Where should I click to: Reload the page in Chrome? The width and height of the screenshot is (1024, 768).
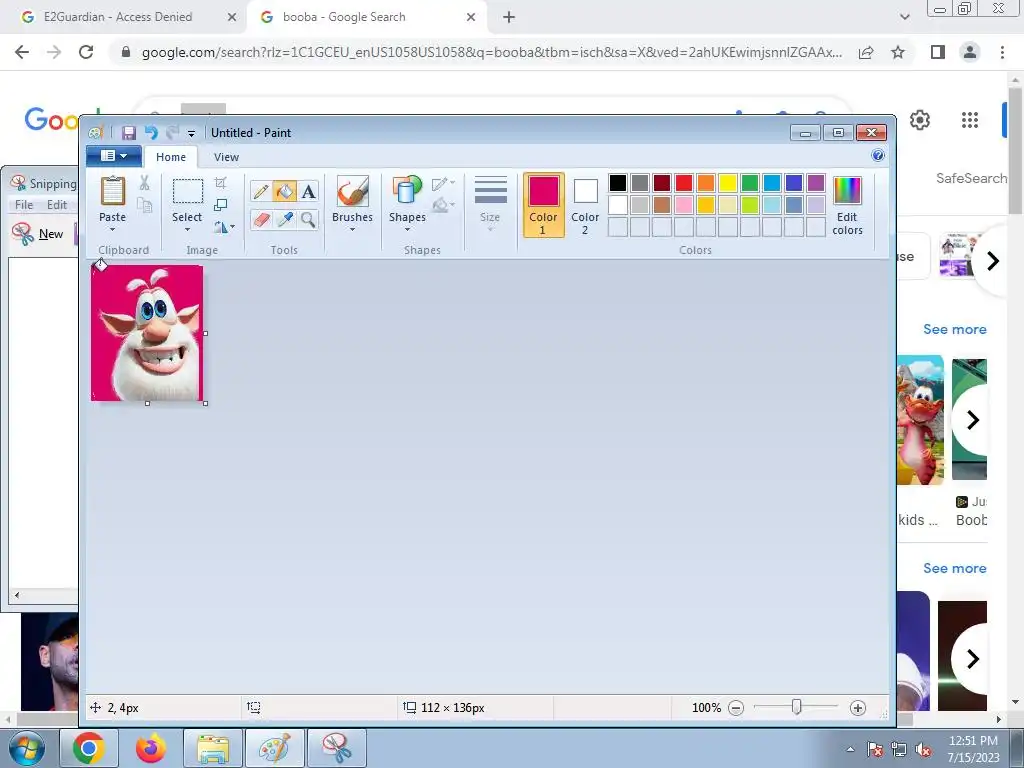coord(86,52)
